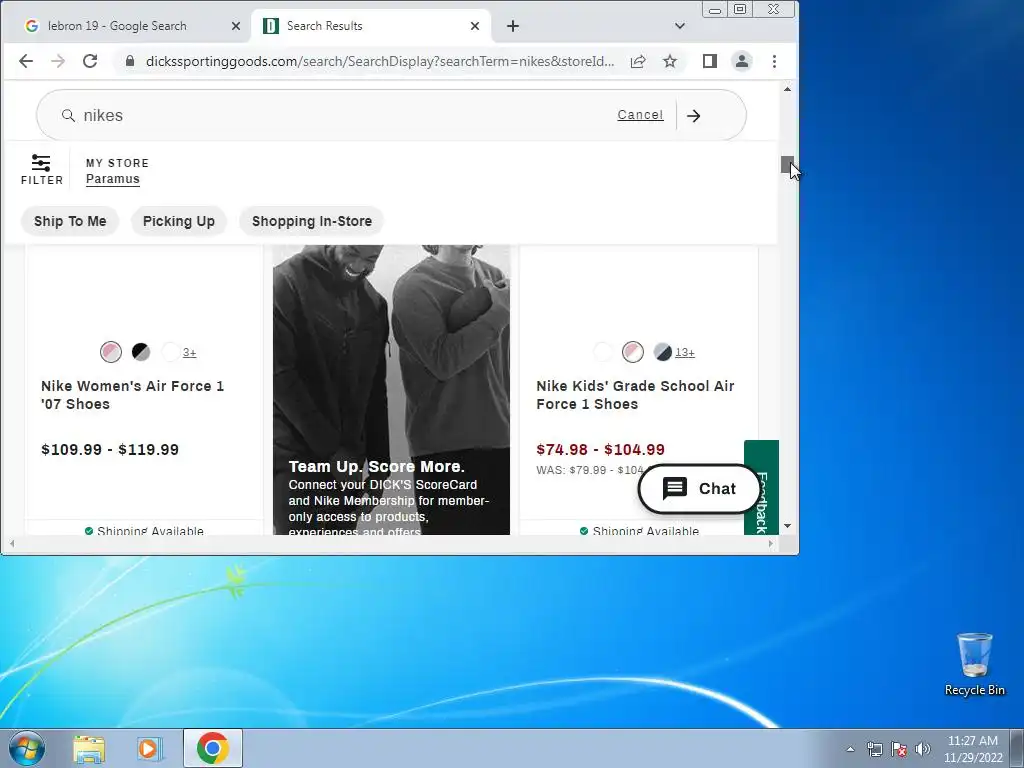Select white swatch on Women's Air Force 1
Image resolution: width=1024 pixels, height=768 pixels.
171,352
